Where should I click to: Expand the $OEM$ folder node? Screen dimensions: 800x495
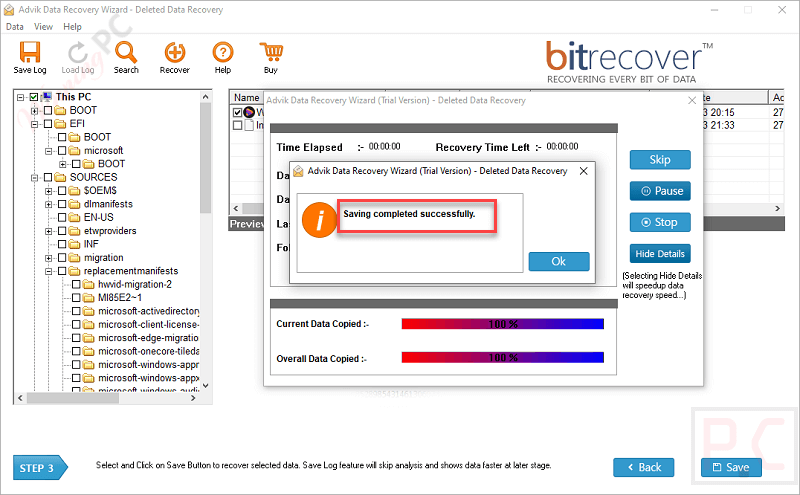[49, 191]
